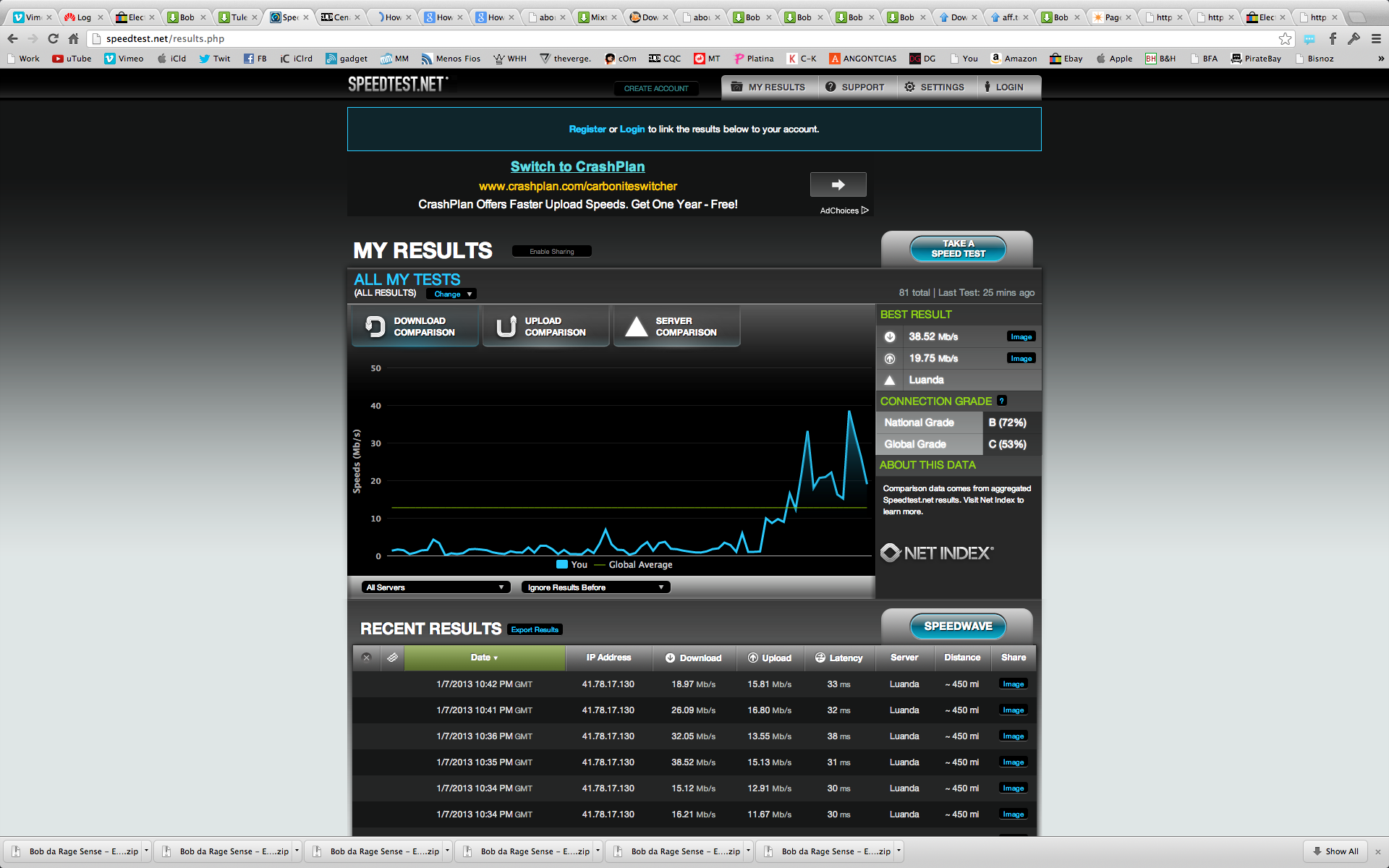Bookmark page with the star icon

[1285, 38]
